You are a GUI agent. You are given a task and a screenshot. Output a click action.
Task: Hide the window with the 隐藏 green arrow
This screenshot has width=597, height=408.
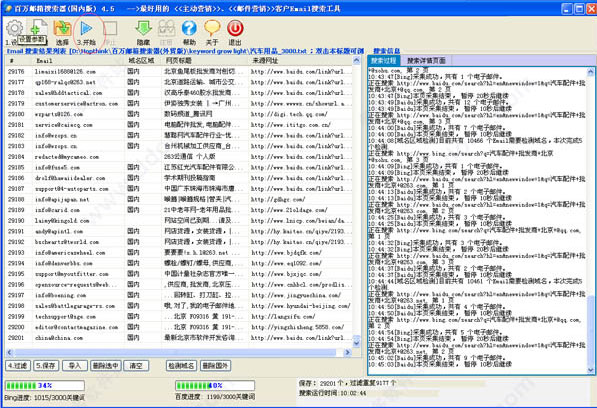coord(144,29)
